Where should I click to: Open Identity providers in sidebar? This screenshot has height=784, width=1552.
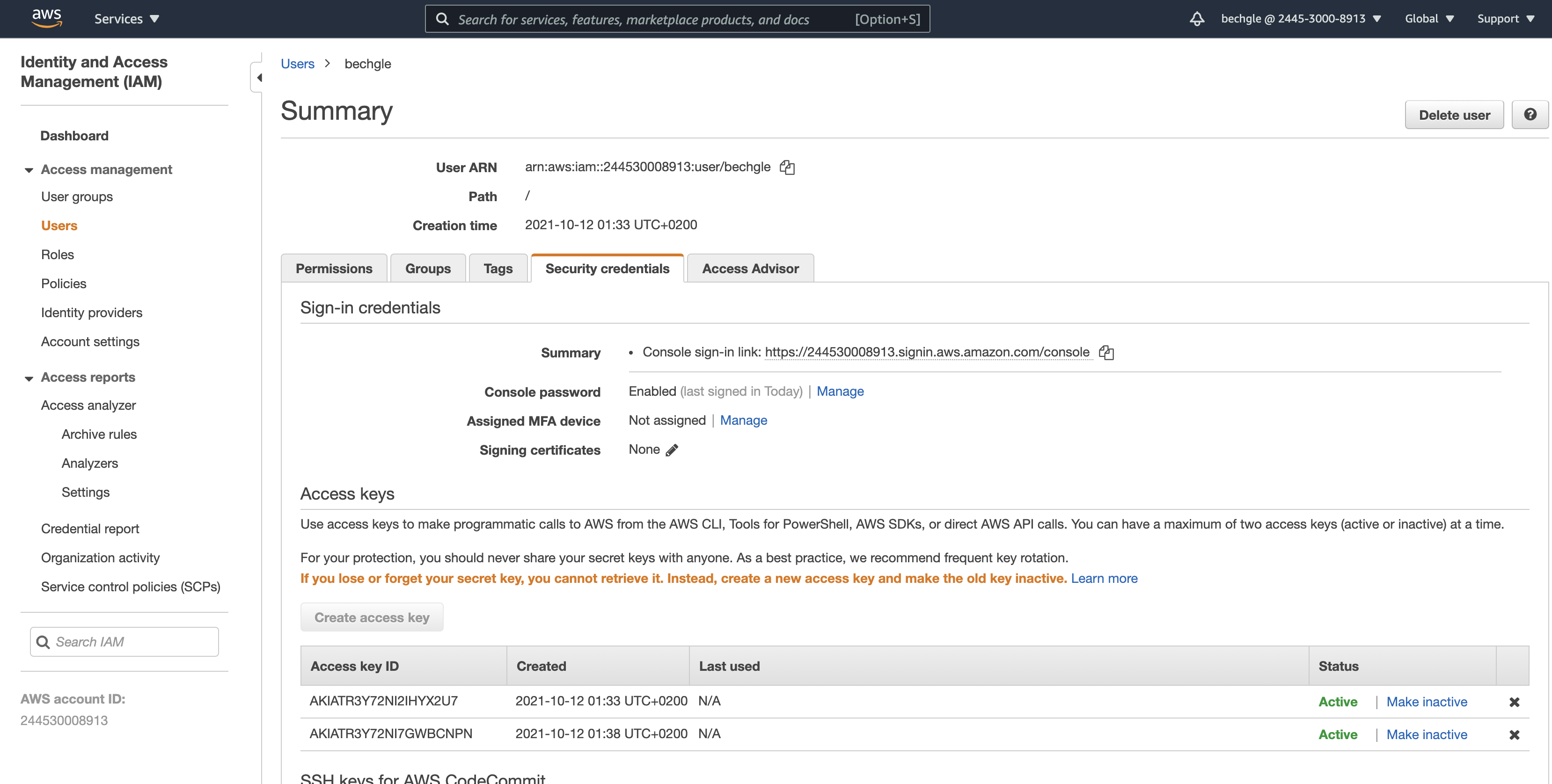pos(92,312)
